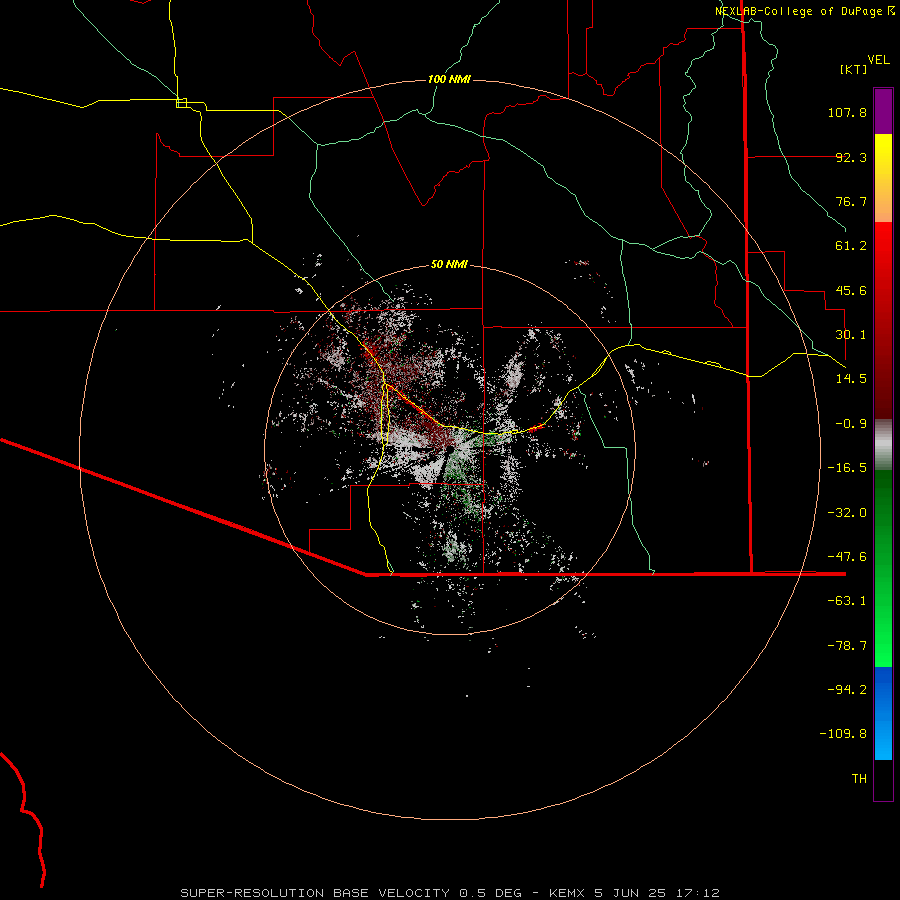Click the purple segment of the velocity color bar
This screenshot has height=900, width=900.
point(883,111)
